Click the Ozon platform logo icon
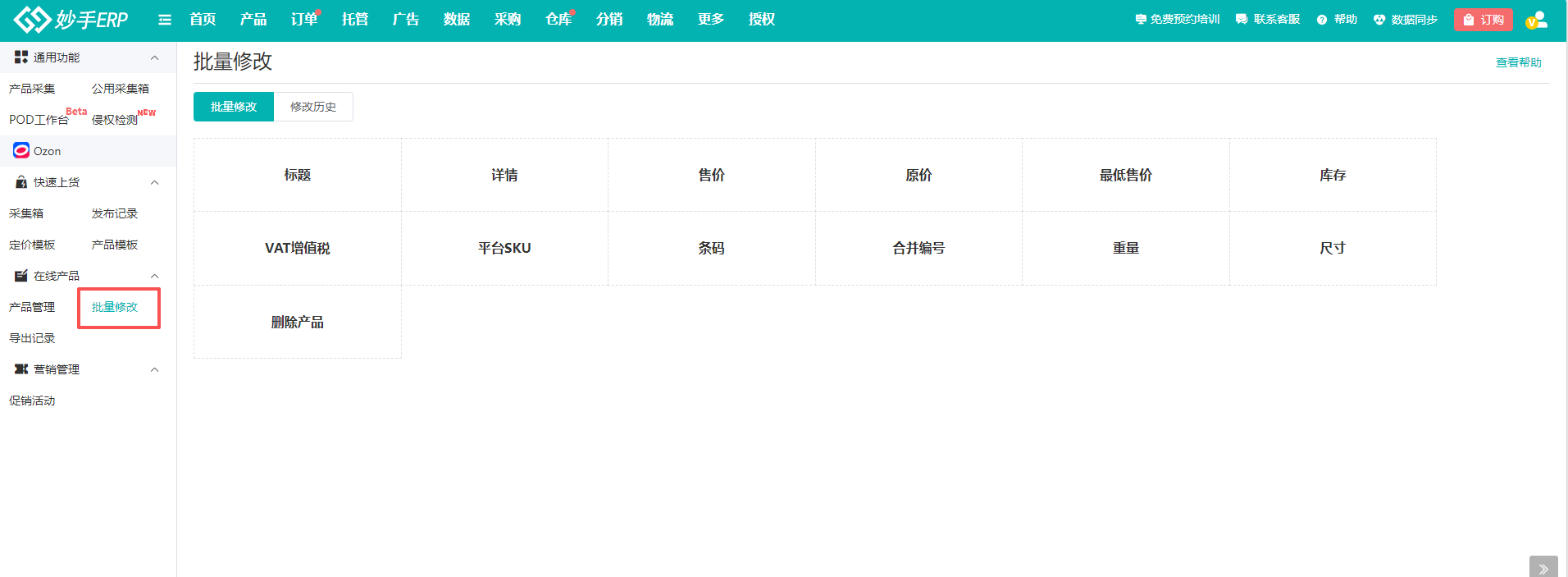1568x577 pixels. click(x=21, y=150)
